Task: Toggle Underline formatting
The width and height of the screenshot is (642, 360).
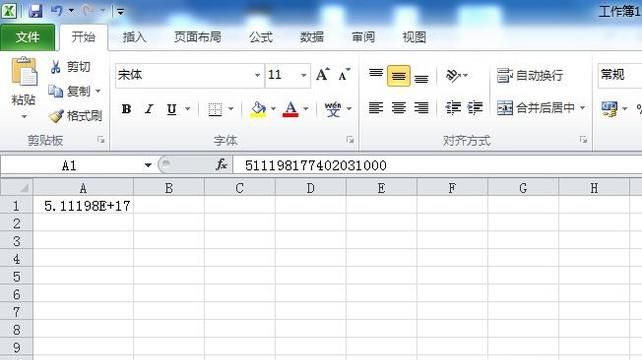Action: [172, 109]
